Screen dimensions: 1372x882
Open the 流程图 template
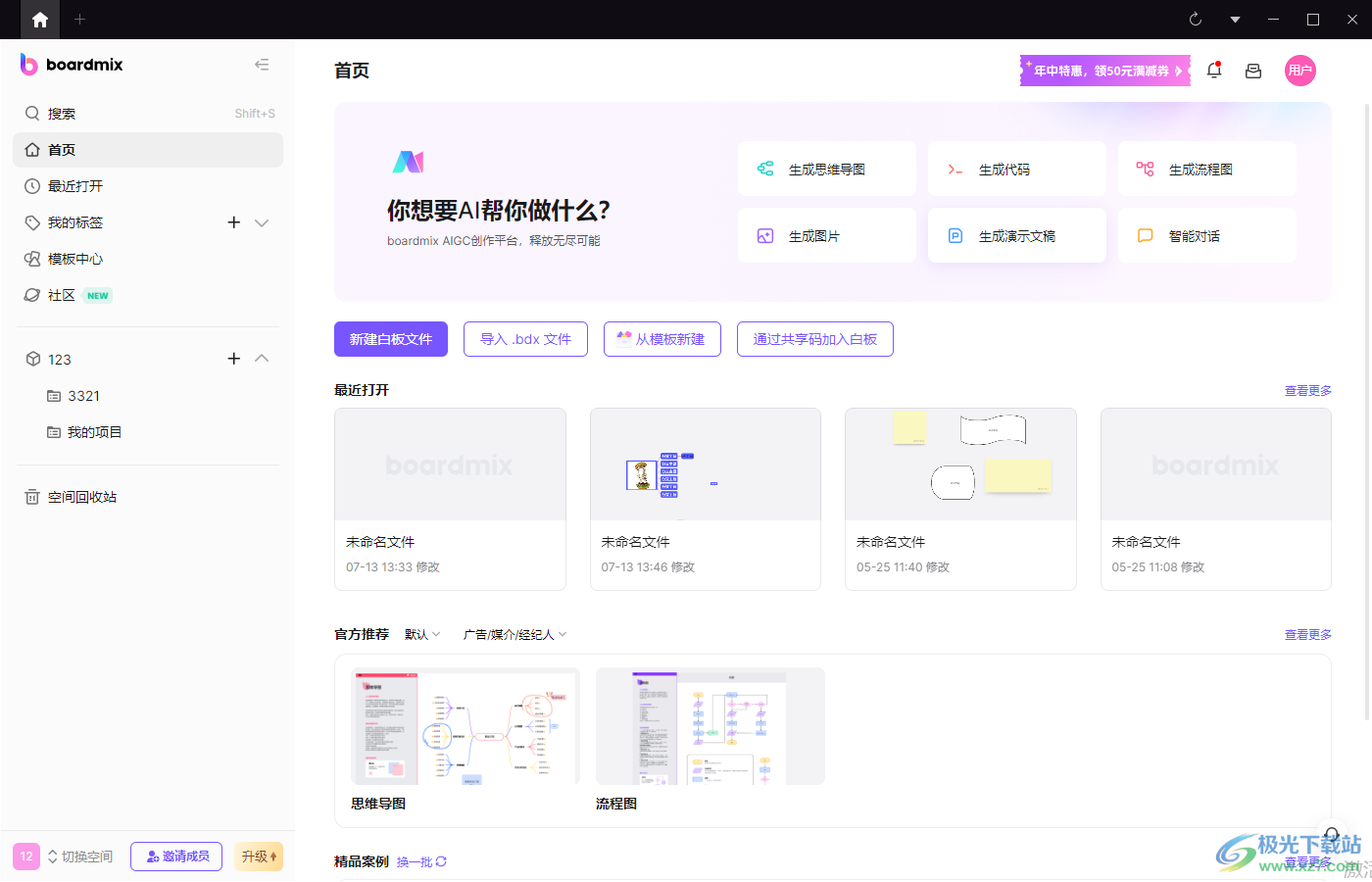click(710, 740)
